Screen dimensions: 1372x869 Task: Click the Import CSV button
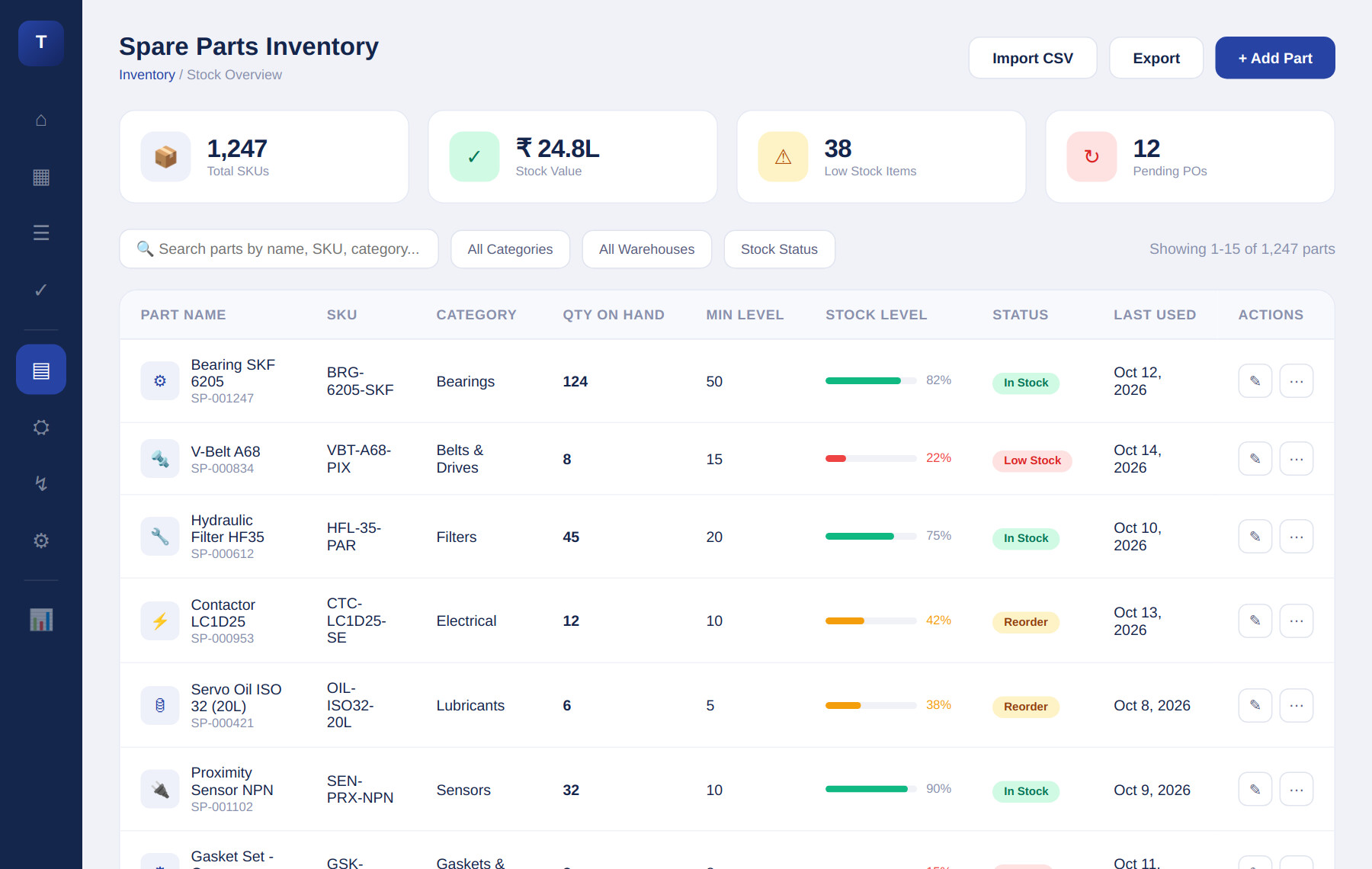1032,58
